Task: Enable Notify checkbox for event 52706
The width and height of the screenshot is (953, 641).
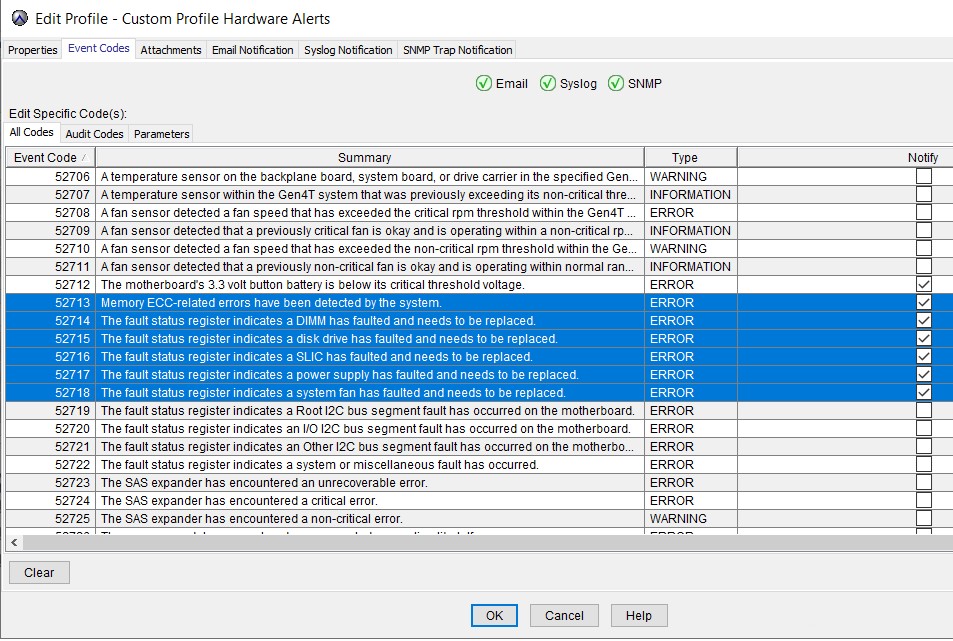Action: pyautogui.click(x=924, y=176)
